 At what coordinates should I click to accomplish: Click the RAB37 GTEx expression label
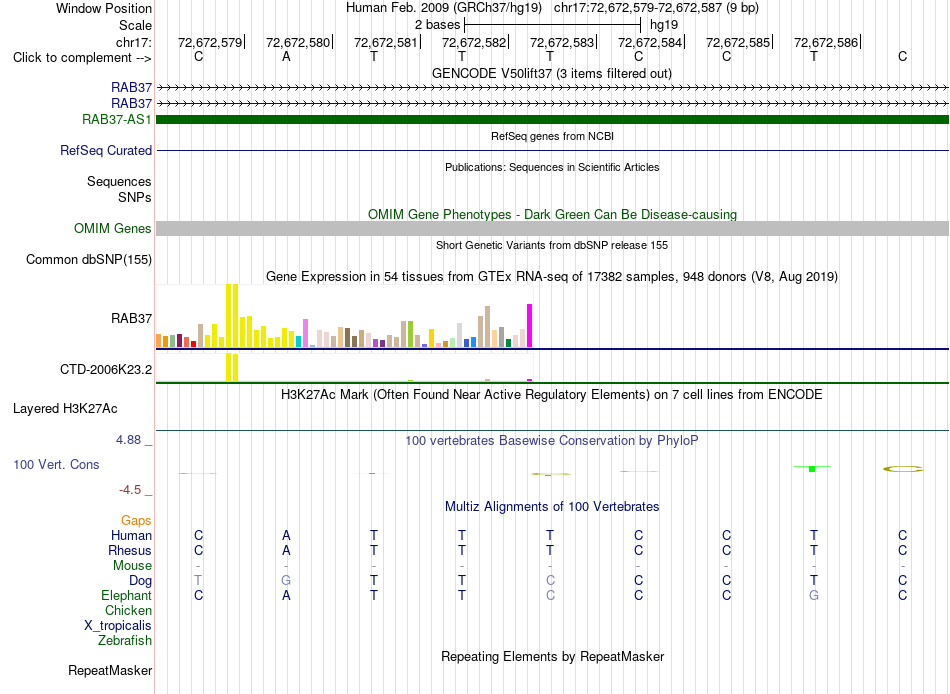(131, 318)
